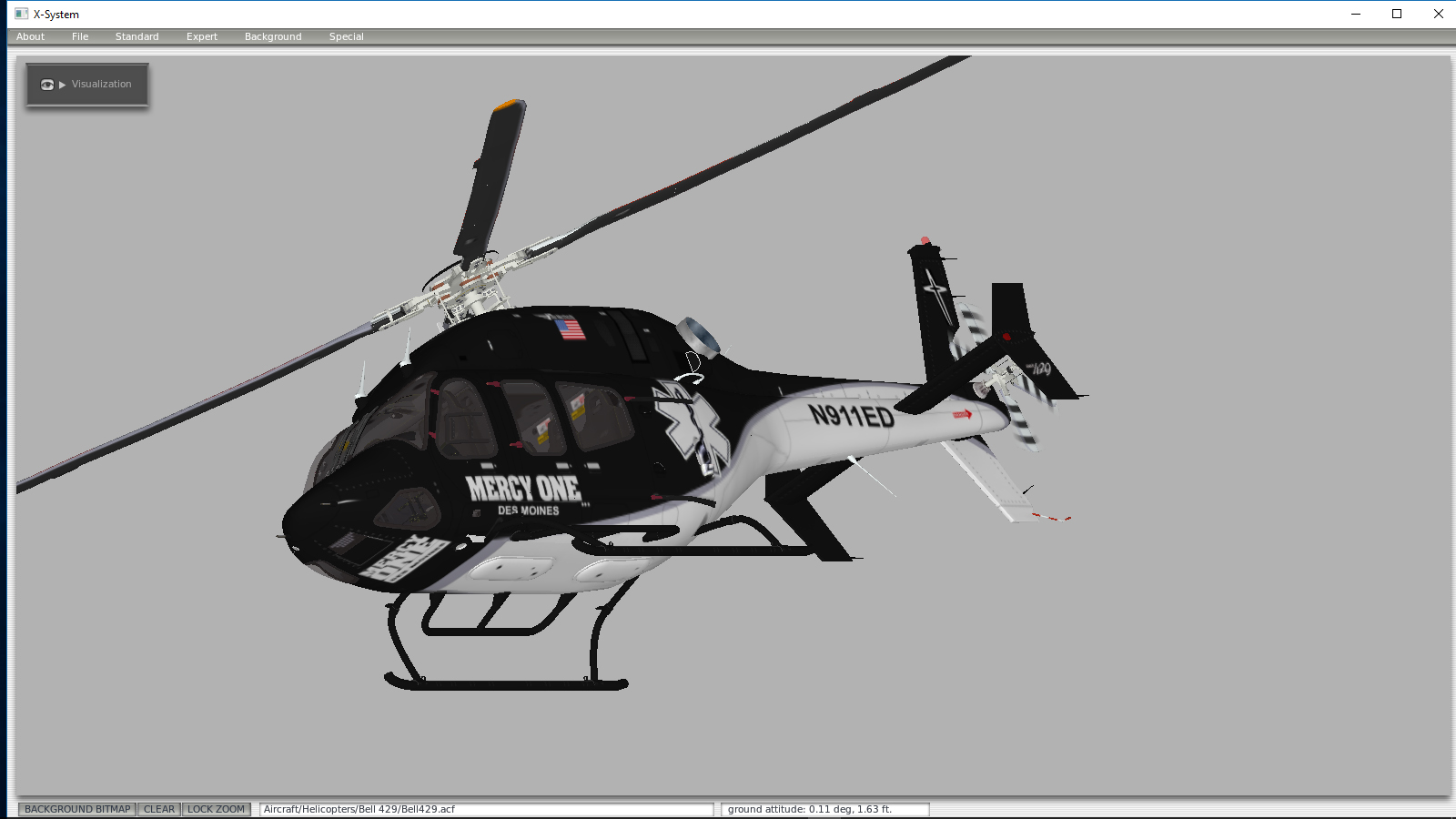Open the Expert menu
The height and width of the screenshot is (819, 1456).
[x=201, y=36]
